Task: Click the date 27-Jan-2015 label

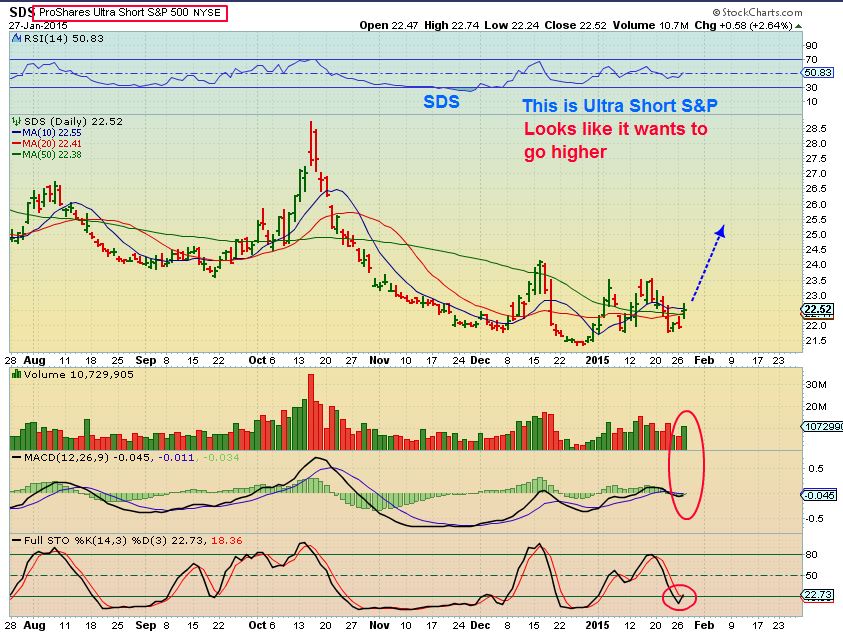Action: click(38, 25)
